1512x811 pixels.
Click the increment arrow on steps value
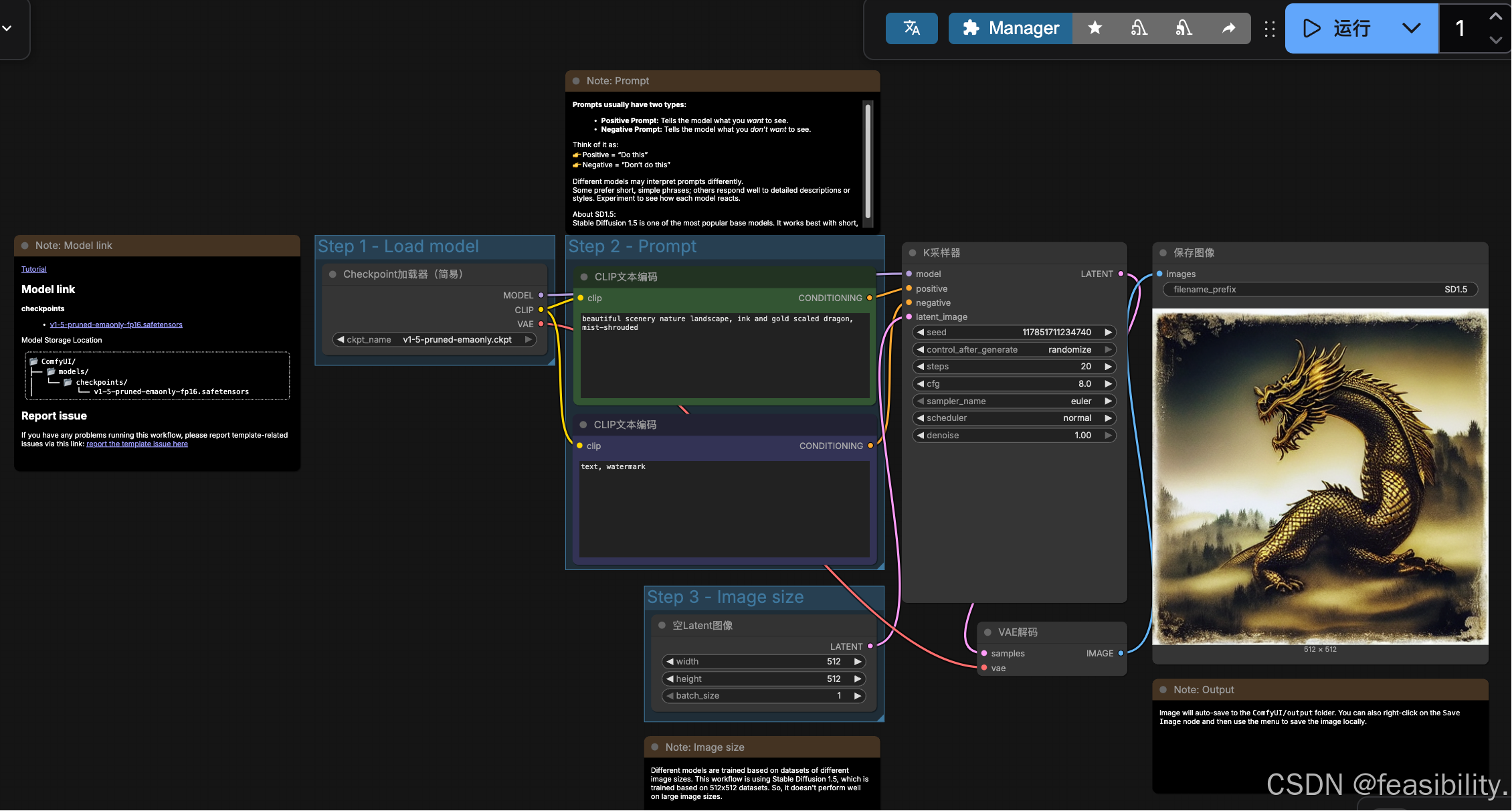click(1109, 367)
